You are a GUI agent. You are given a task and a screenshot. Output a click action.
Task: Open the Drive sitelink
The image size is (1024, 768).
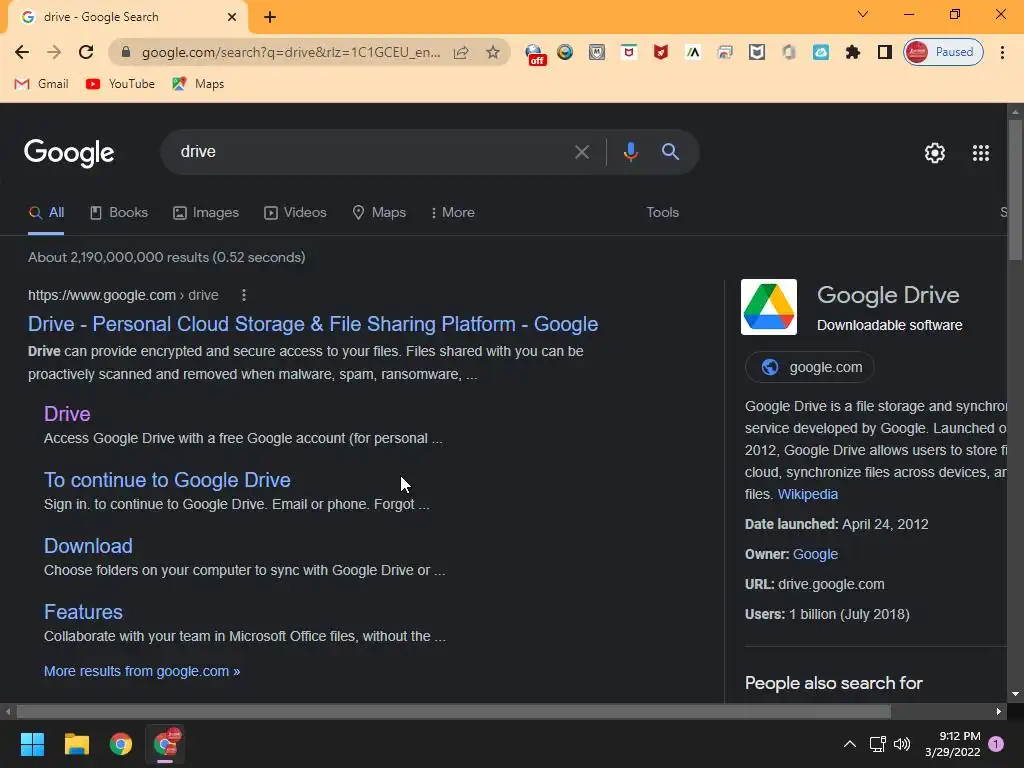pos(67,413)
